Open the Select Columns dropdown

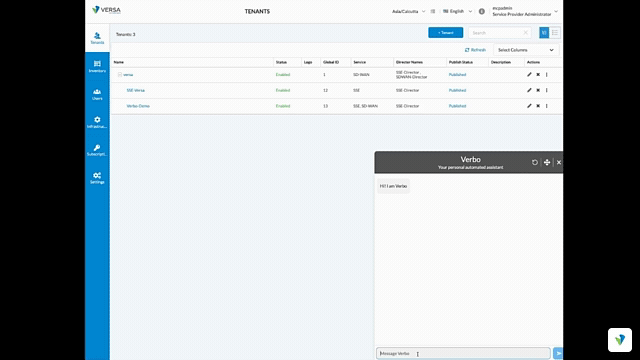(526, 50)
